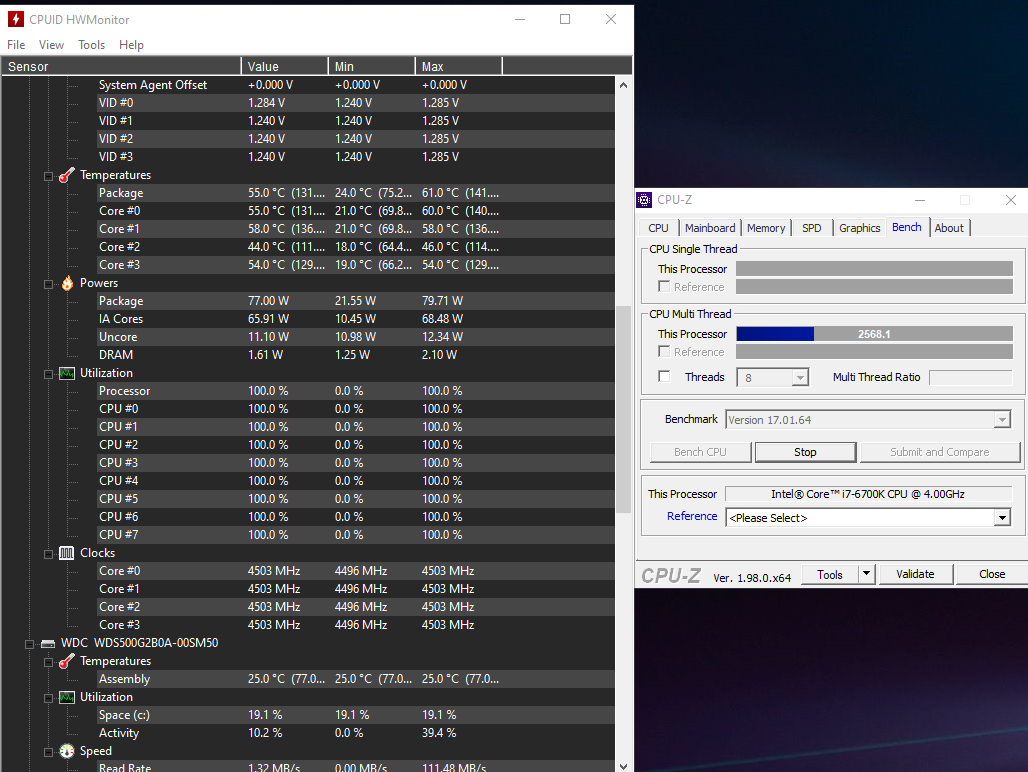Viewport: 1028px width, 772px height.
Task: Click the Multi Thread progress bar showing 2568.1
Action: coord(874,334)
